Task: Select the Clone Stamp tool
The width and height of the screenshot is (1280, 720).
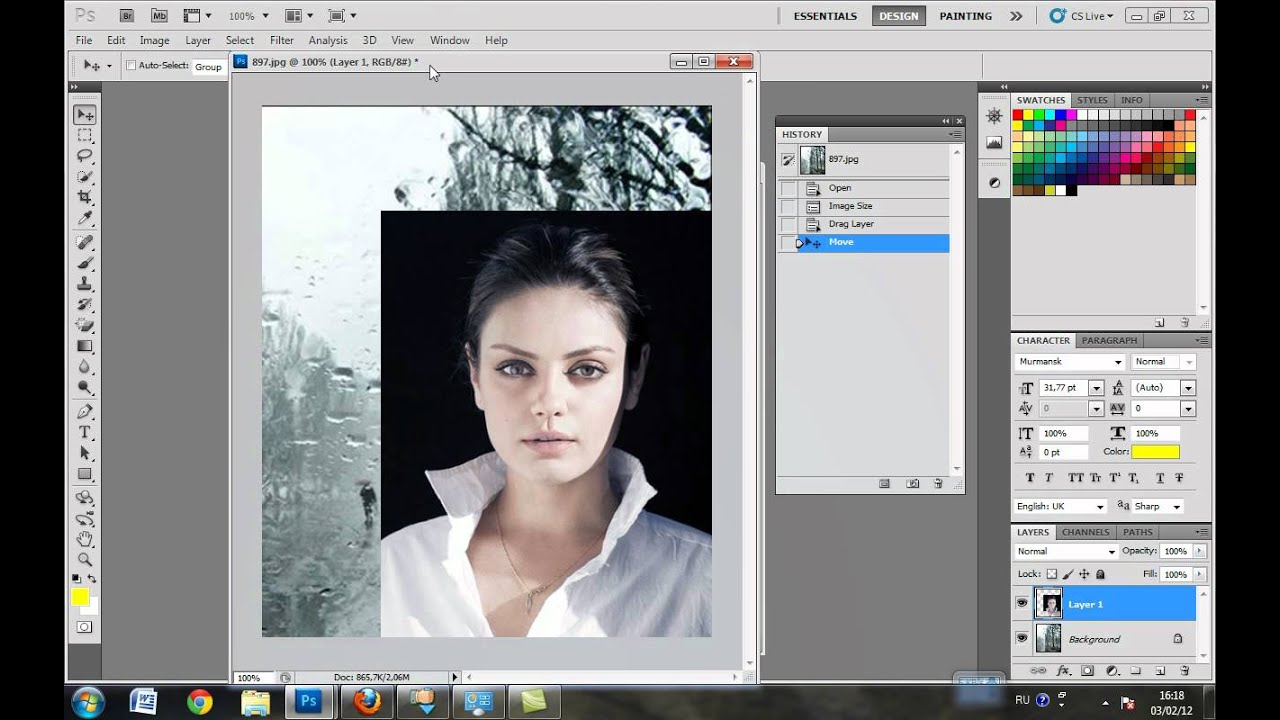Action: [x=85, y=284]
